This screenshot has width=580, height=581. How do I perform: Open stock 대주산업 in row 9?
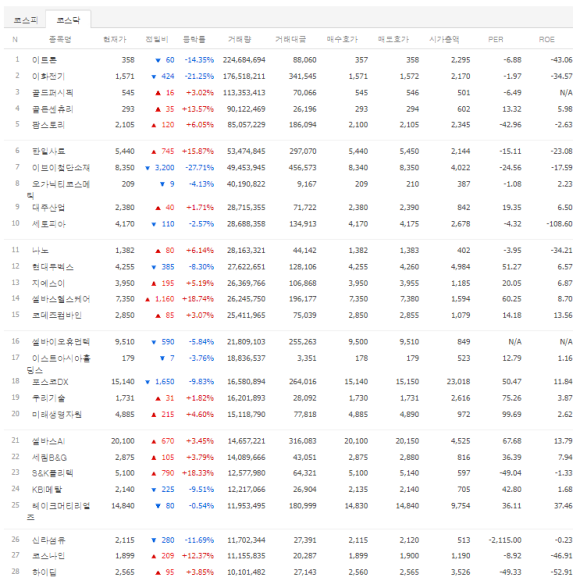click(48, 208)
